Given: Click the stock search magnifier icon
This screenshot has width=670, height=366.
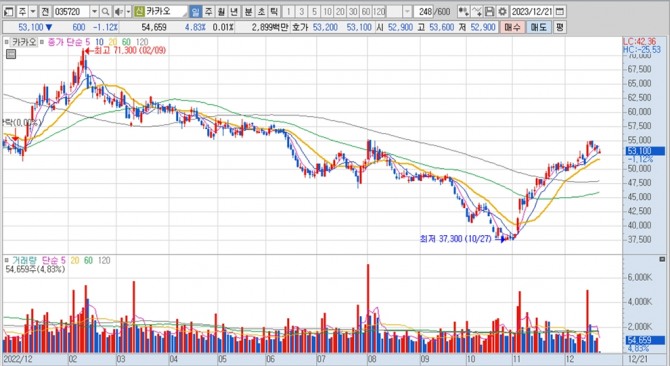Looking at the screenshot, I should click(105, 12).
